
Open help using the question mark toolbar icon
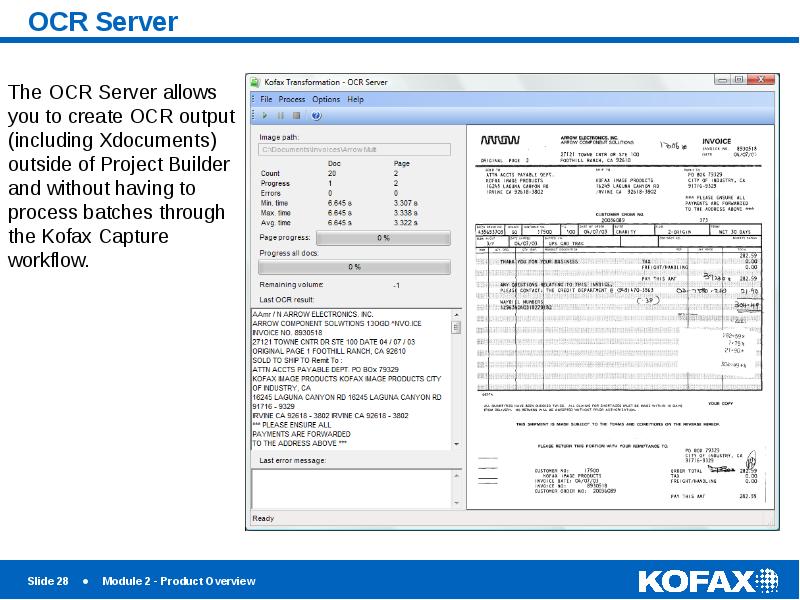tap(315, 114)
